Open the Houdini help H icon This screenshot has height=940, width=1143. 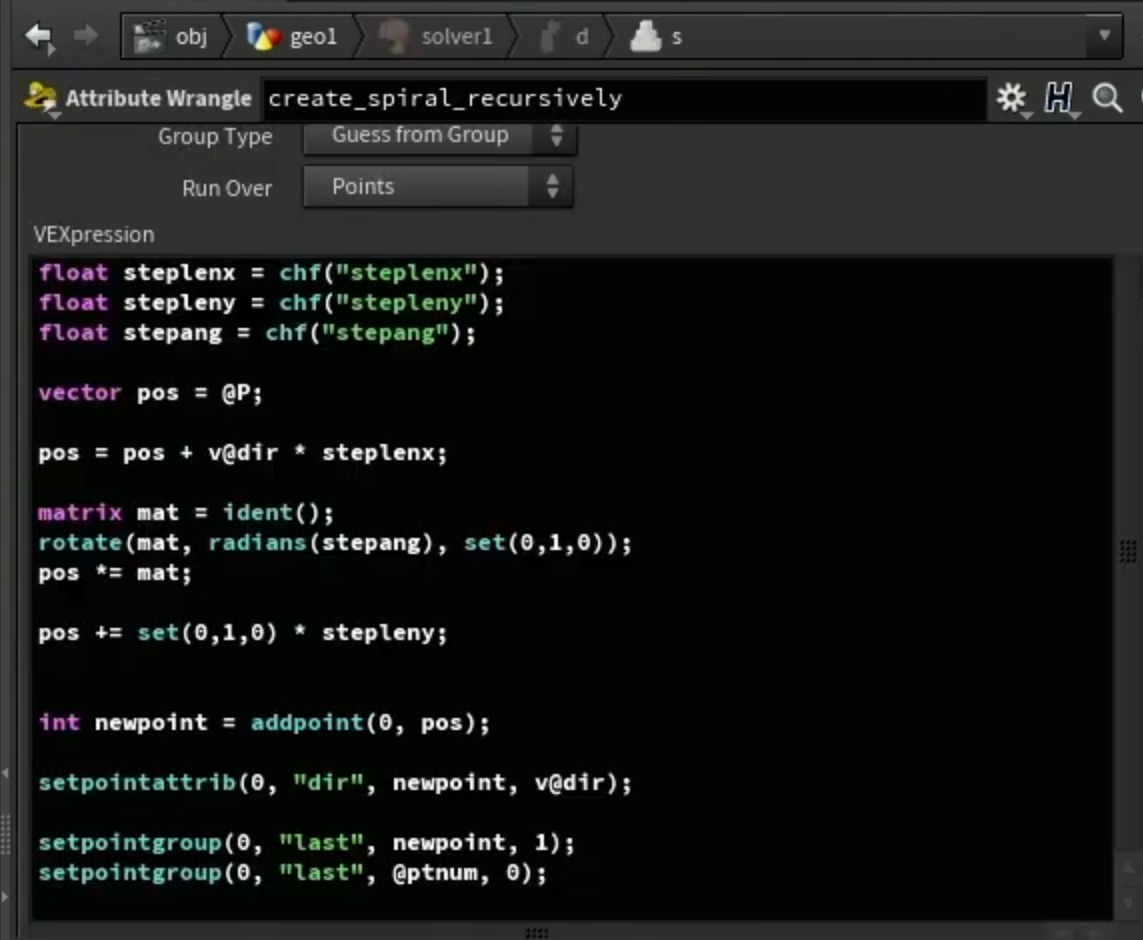[1058, 98]
